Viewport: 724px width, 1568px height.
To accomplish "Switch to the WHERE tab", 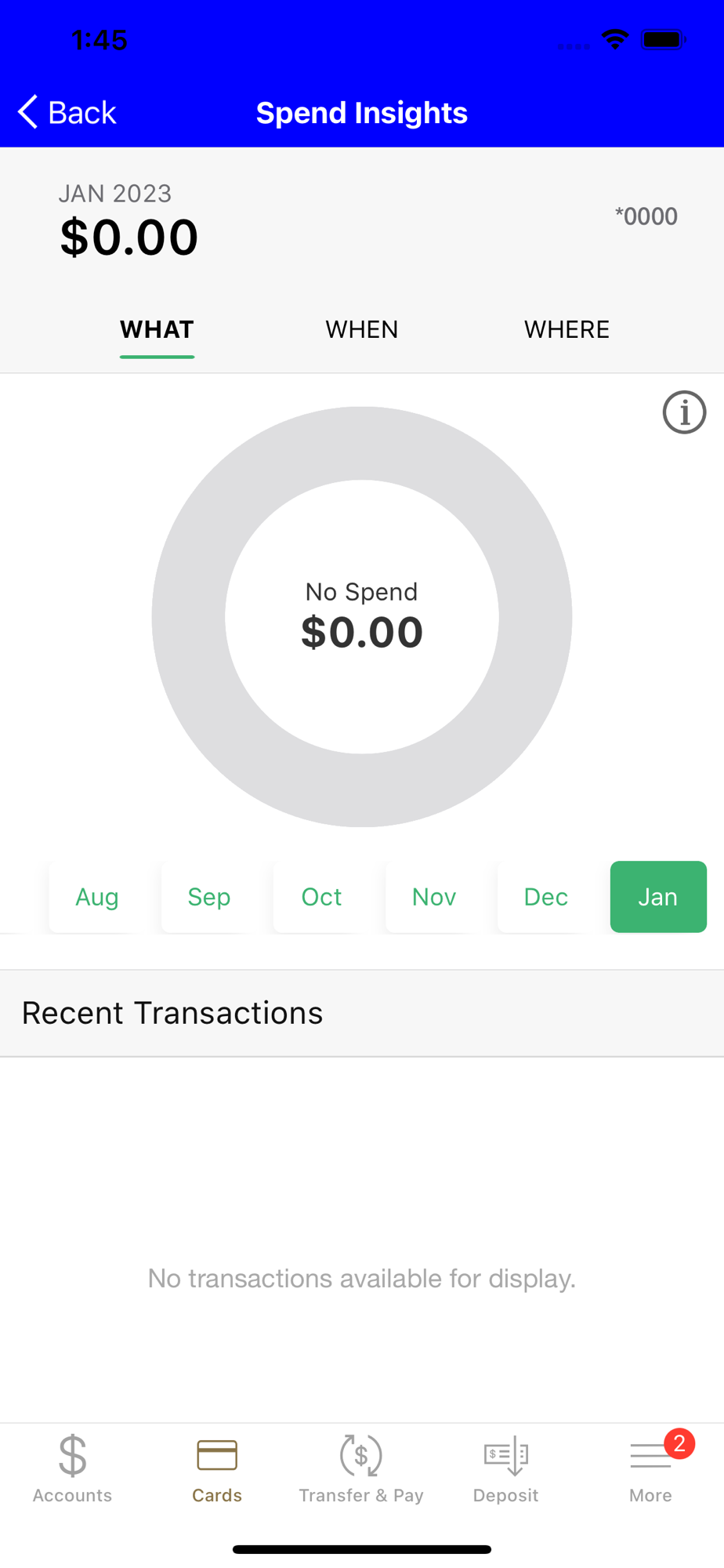I will coord(567,329).
